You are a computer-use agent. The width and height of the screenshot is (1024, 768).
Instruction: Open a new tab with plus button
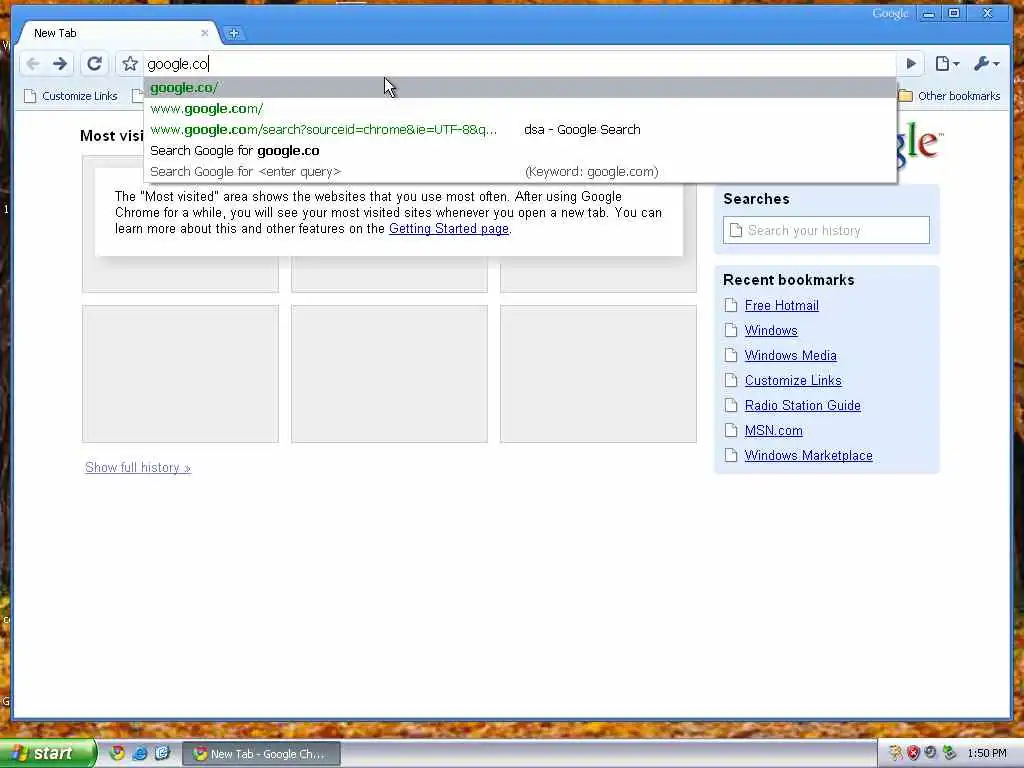[x=234, y=33]
